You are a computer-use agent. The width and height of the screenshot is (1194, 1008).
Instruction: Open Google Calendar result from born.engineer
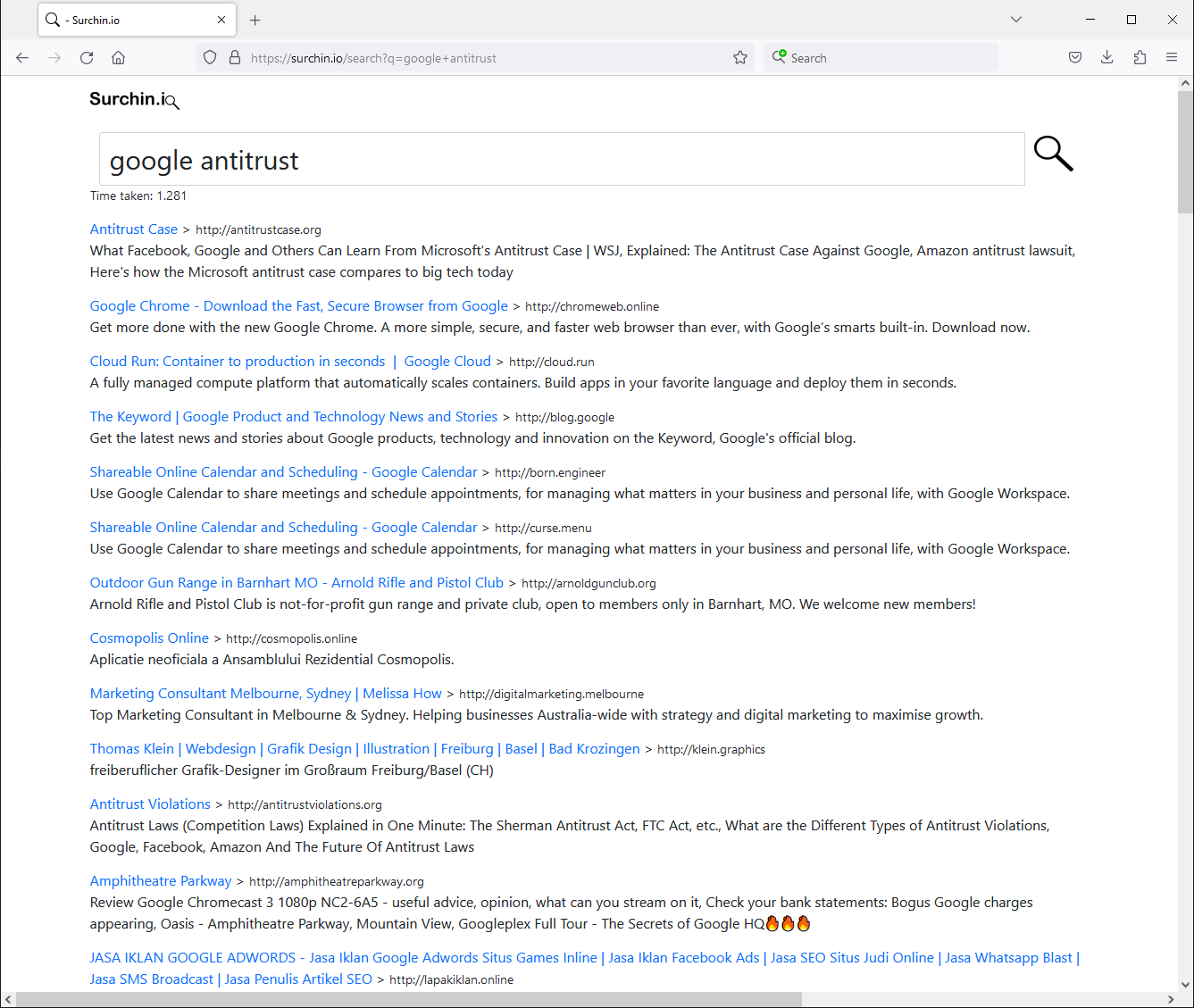tap(283, 472)
